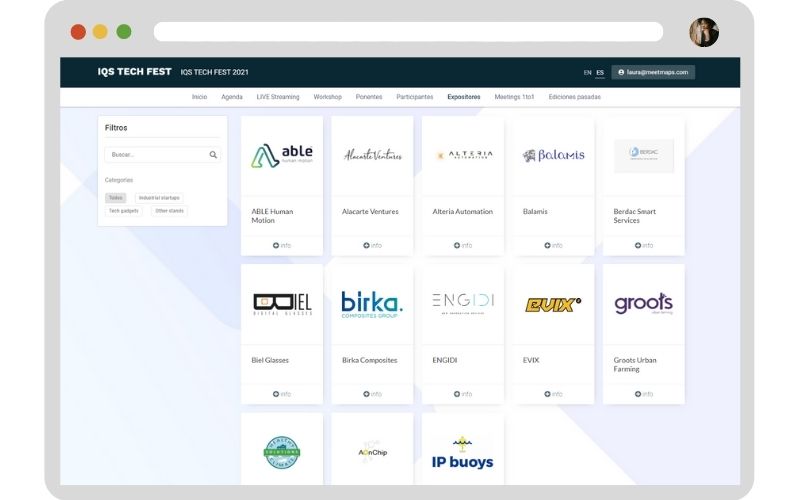The image size is (800, 500).
Task: Switch to the Workshop tab
Action: click(x=328, y=97)
